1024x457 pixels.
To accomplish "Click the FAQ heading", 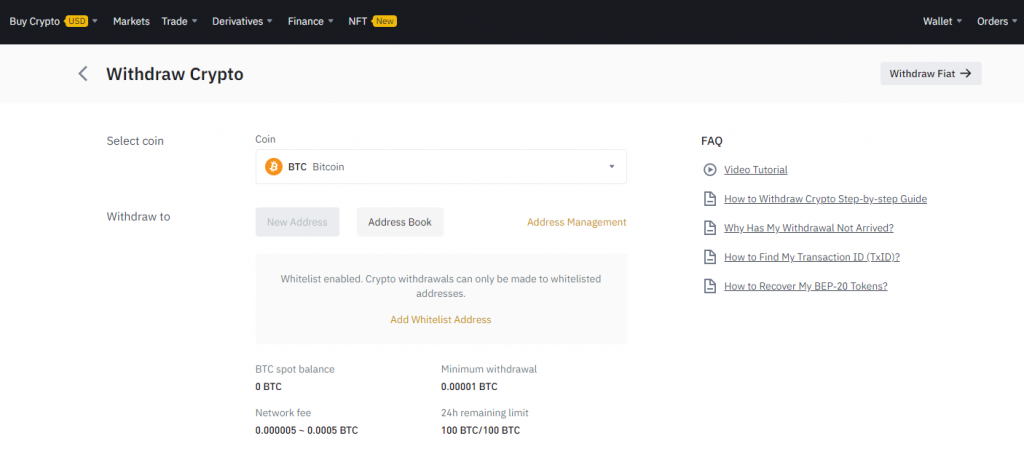I will tap(712, 141).
